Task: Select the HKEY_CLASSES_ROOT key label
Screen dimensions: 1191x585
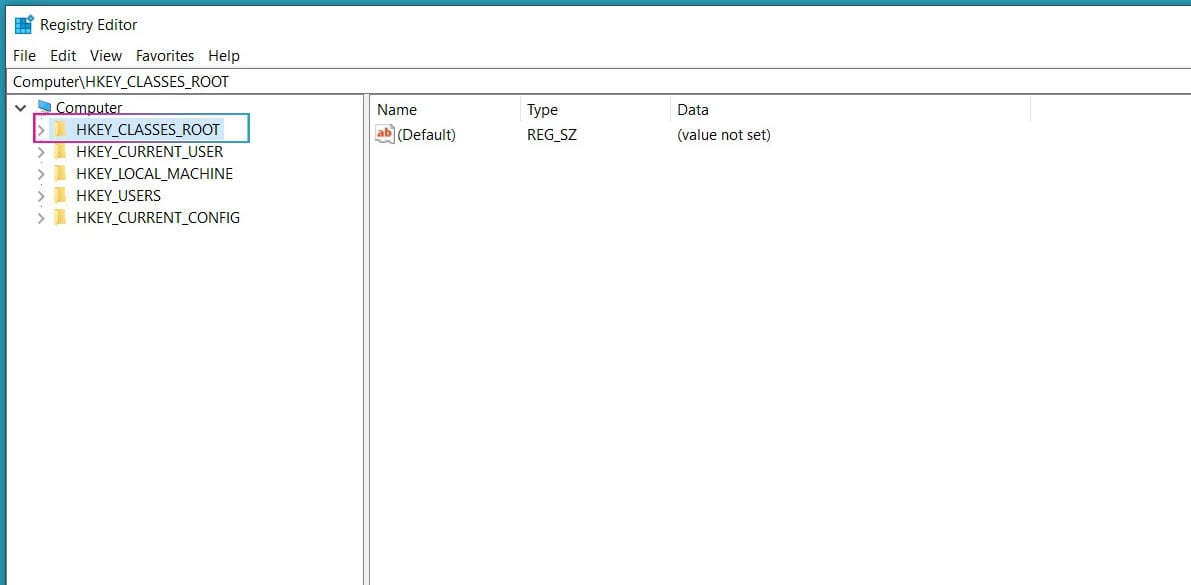Action: pos(148,130)
